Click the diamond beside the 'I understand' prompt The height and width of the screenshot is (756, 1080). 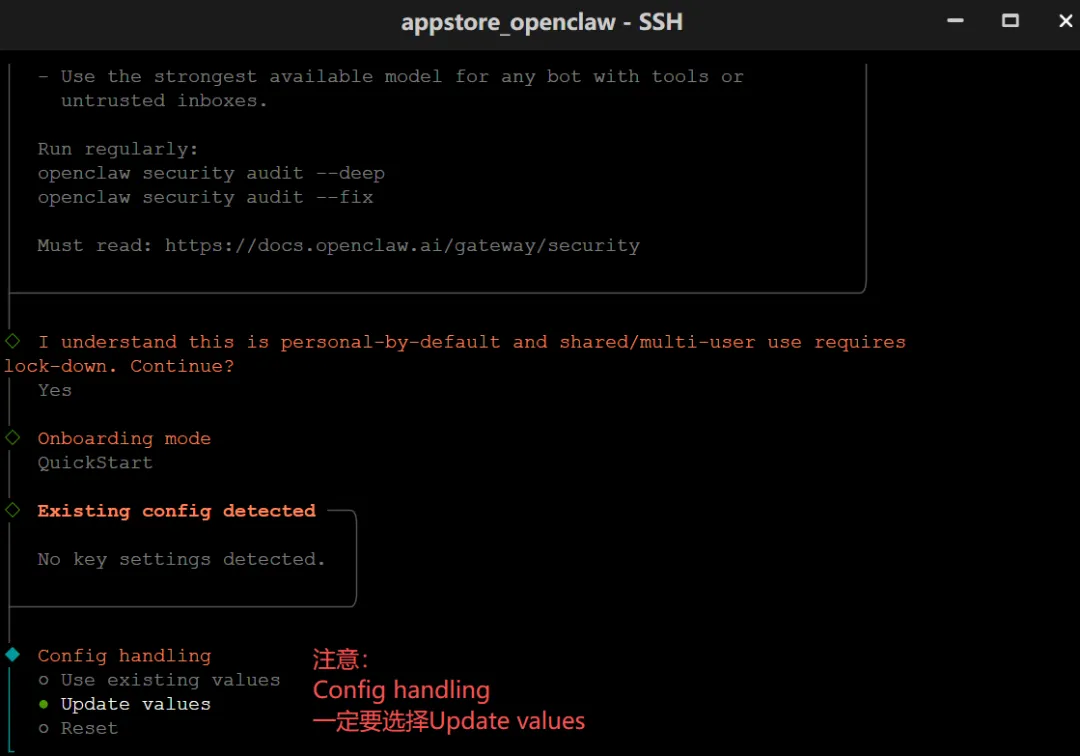click(12, 341)
